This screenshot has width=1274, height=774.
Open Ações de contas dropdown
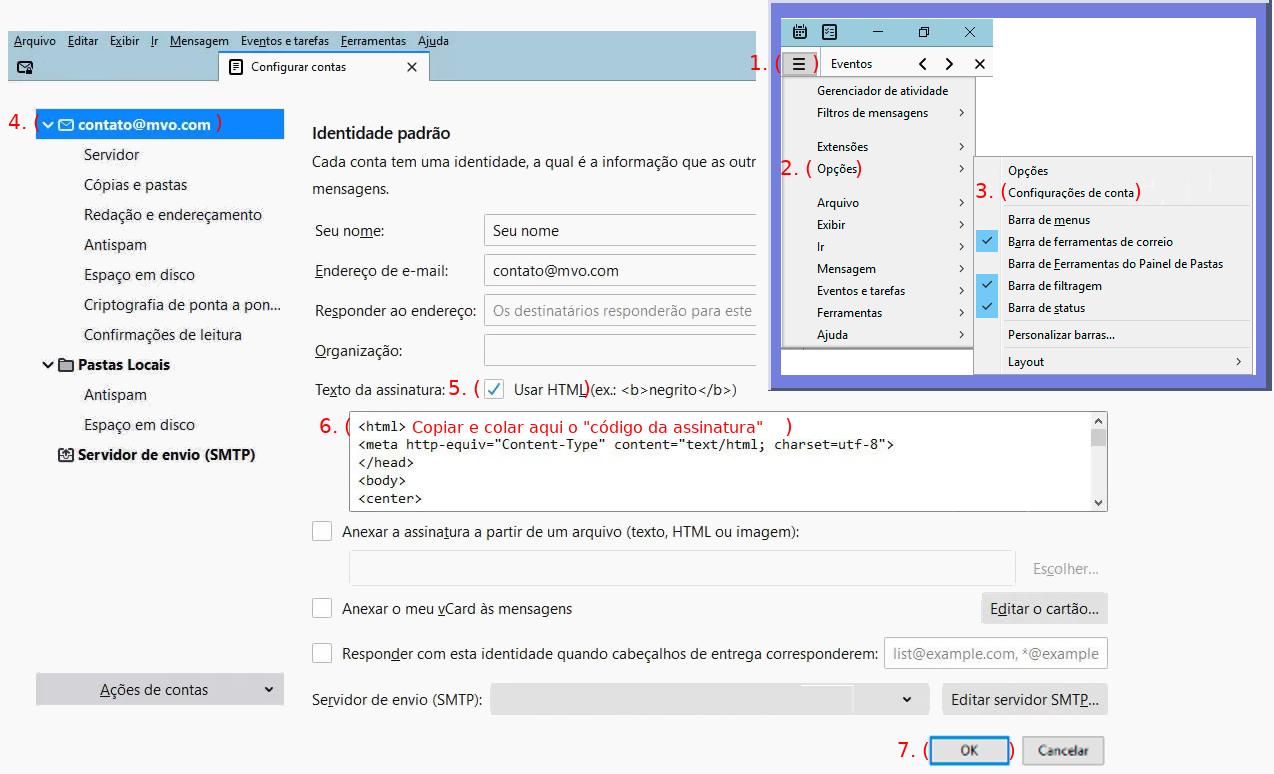pos(160,690)
